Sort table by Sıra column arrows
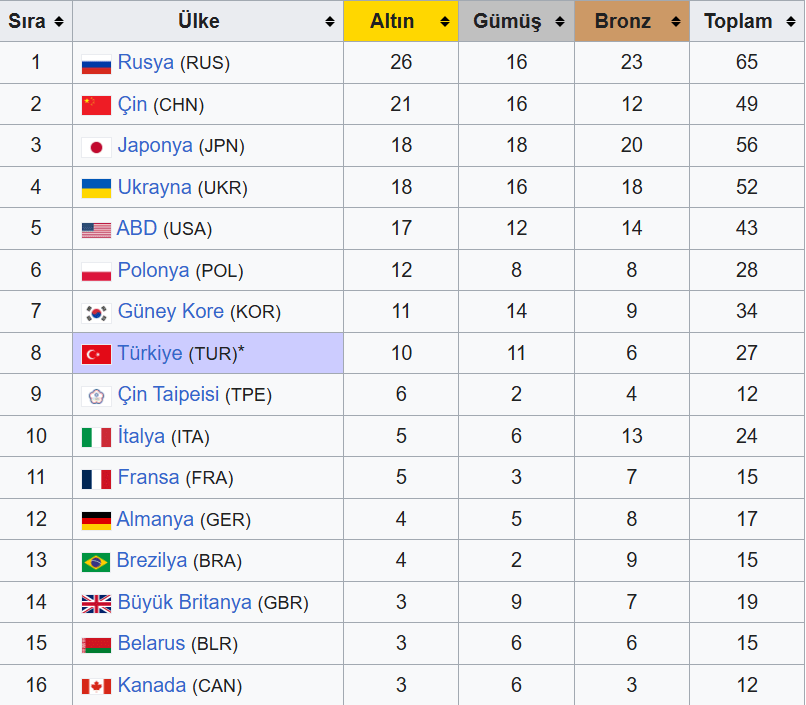Screen dimensions: 806x705 pos(59,22)
